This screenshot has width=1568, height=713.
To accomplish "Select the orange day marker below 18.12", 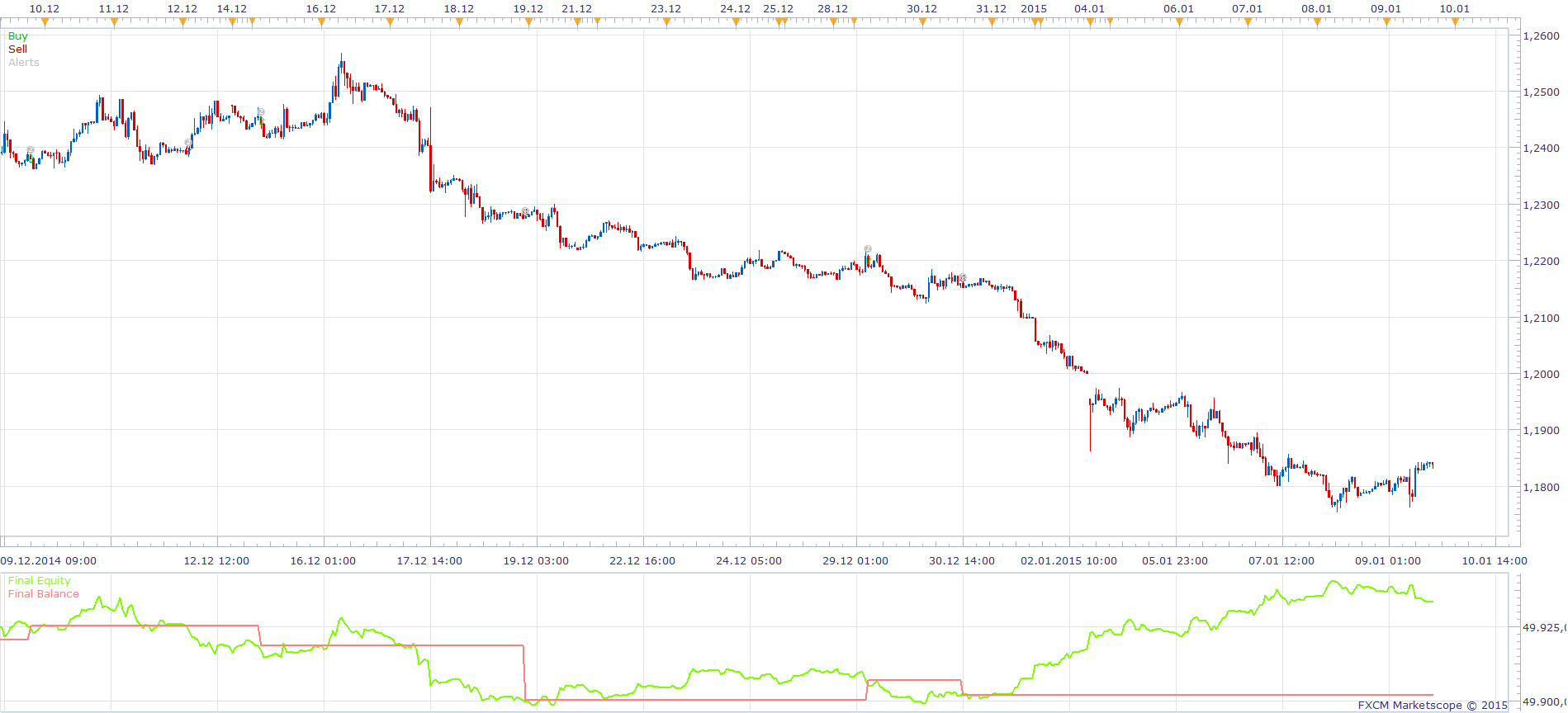I will tap(459, 22).
